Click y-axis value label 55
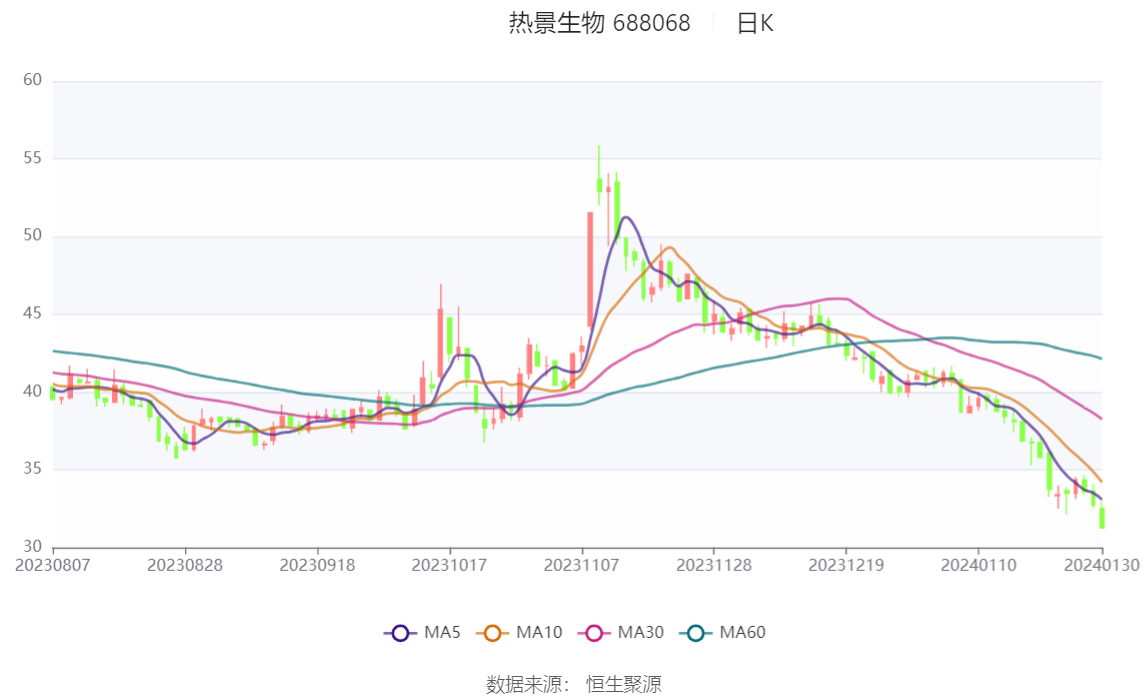The image size is (1148, 699). [x=32, y=157]
